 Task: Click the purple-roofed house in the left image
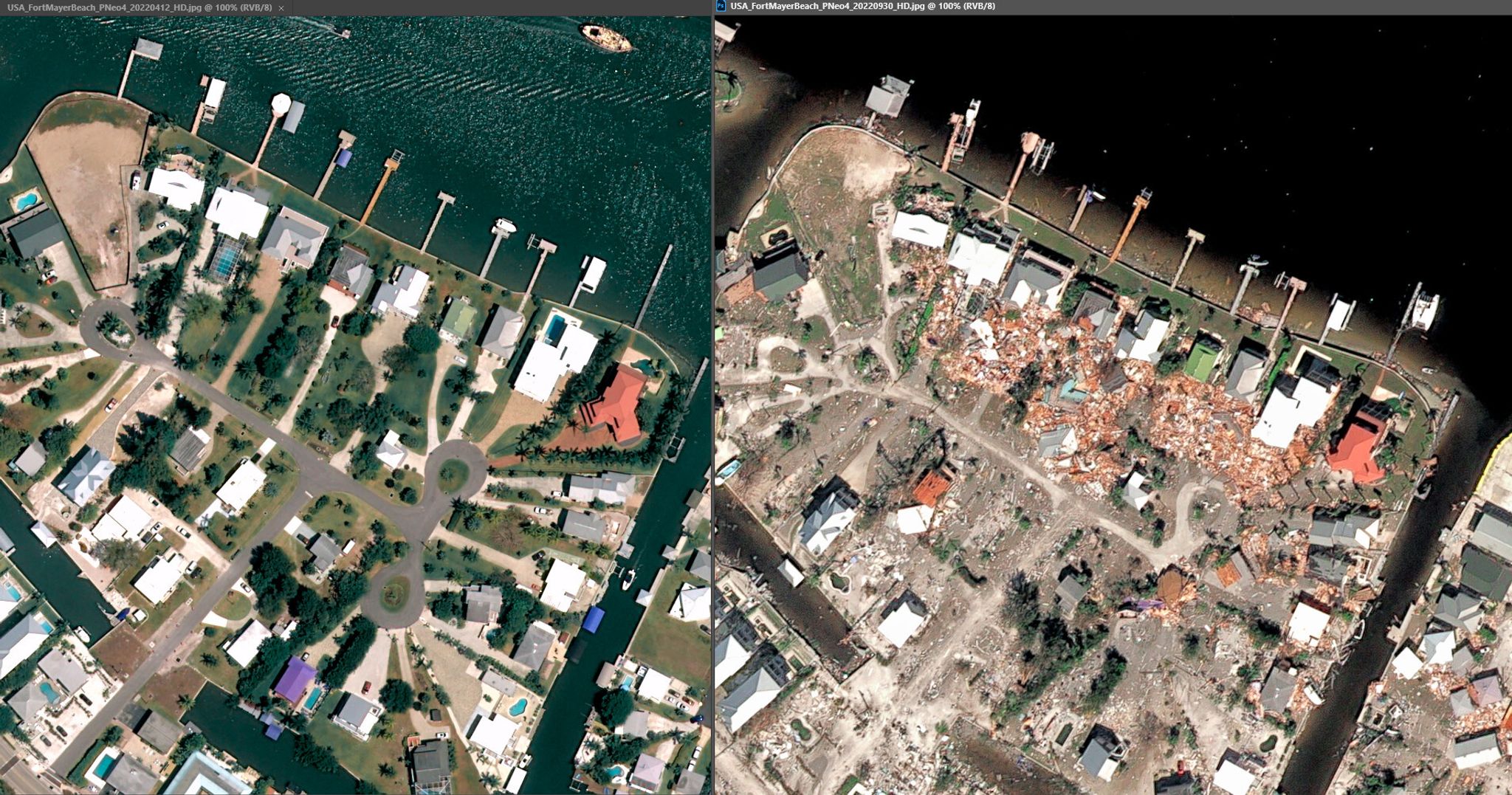pyautogui.click(x=295, y=679)
